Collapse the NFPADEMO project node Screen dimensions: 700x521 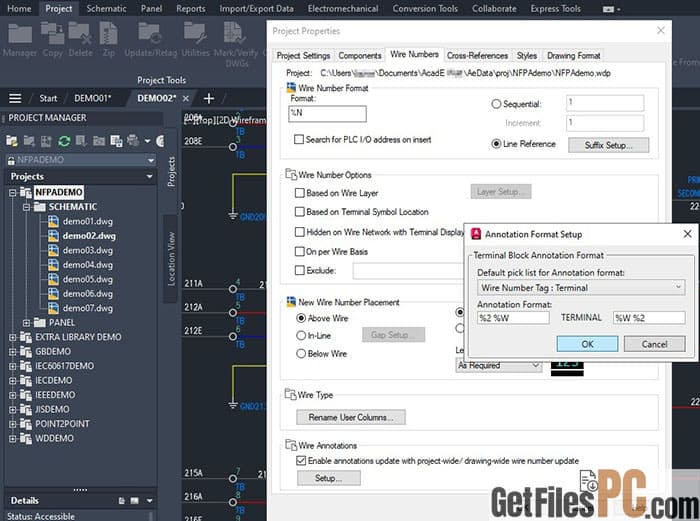click(x=12, y=192)
